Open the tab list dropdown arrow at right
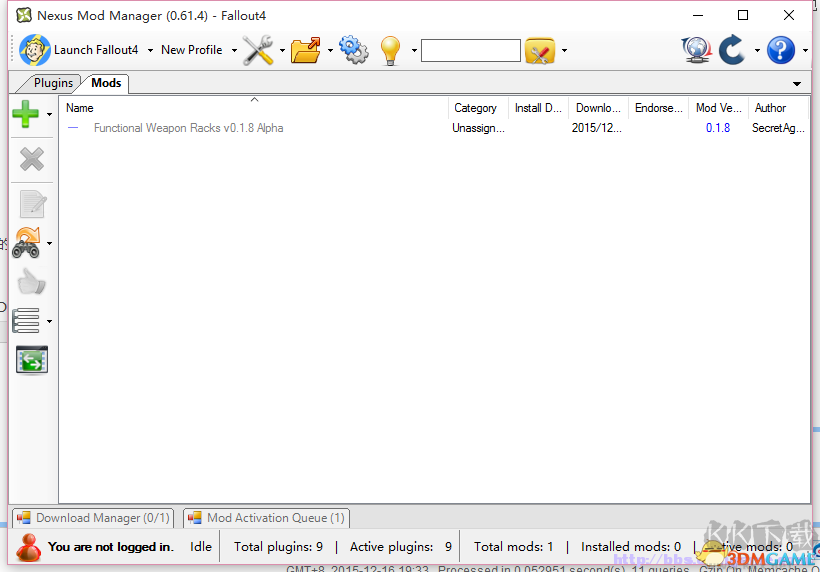 pos(797,84)
